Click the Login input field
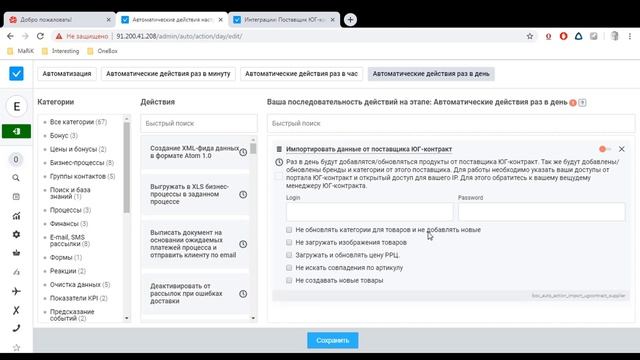 [x=369, y=212]
